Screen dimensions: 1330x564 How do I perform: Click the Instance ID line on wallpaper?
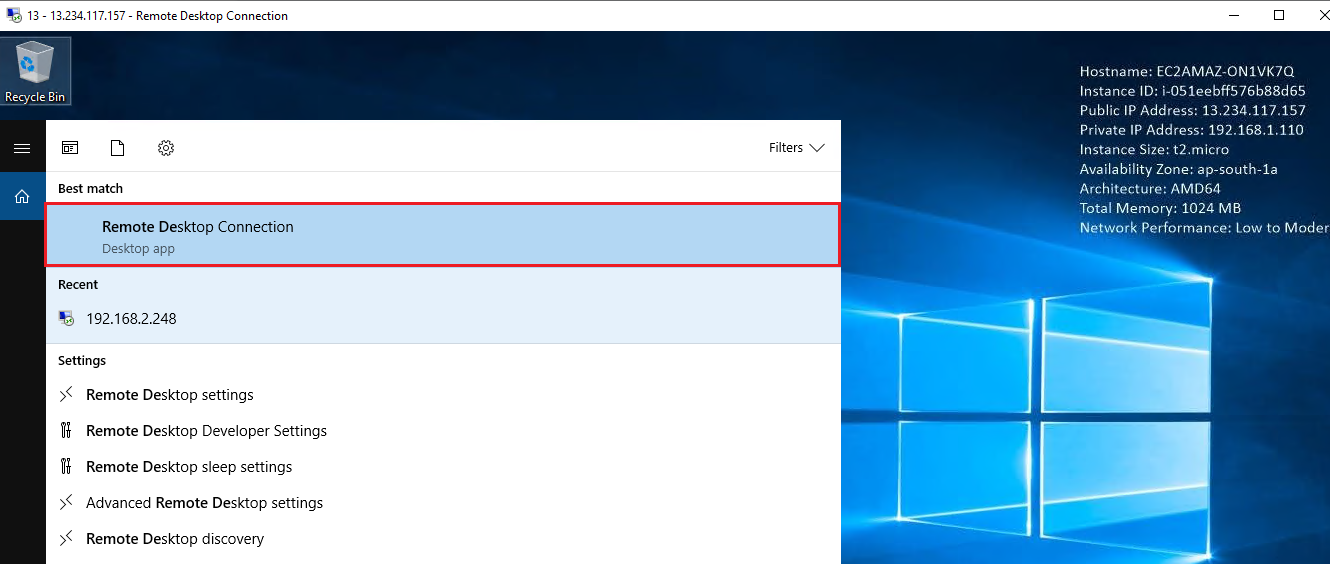(1193, 91)
